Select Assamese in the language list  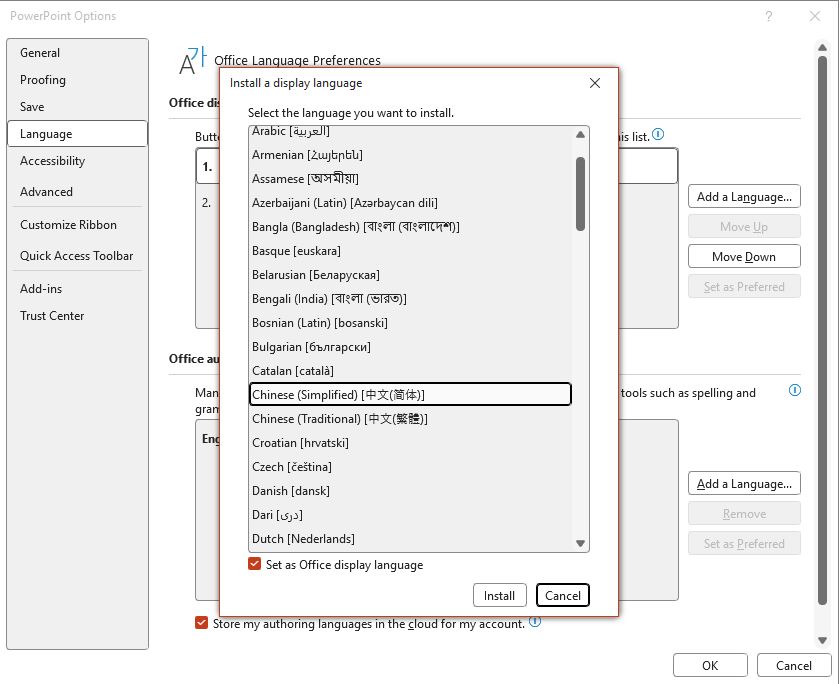pos(410,179)
